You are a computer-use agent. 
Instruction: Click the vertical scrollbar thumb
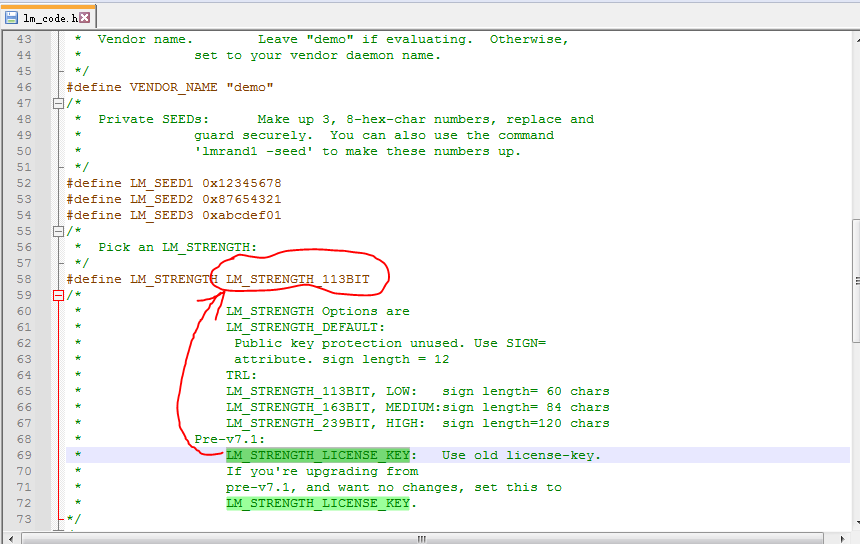pos(856,281)
